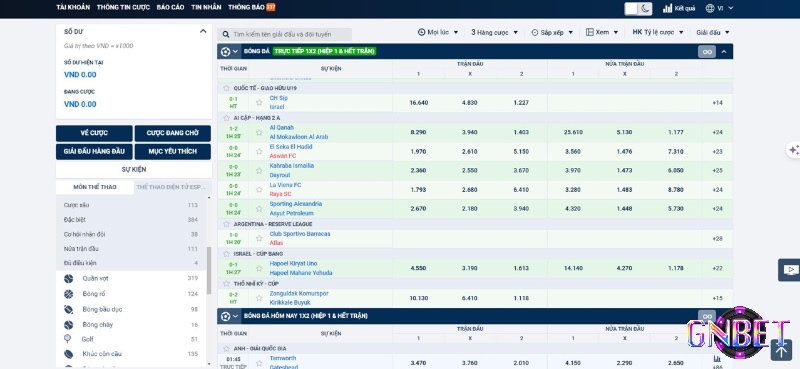Switch to the Thể thao điện tử tab

coord(172,187)
